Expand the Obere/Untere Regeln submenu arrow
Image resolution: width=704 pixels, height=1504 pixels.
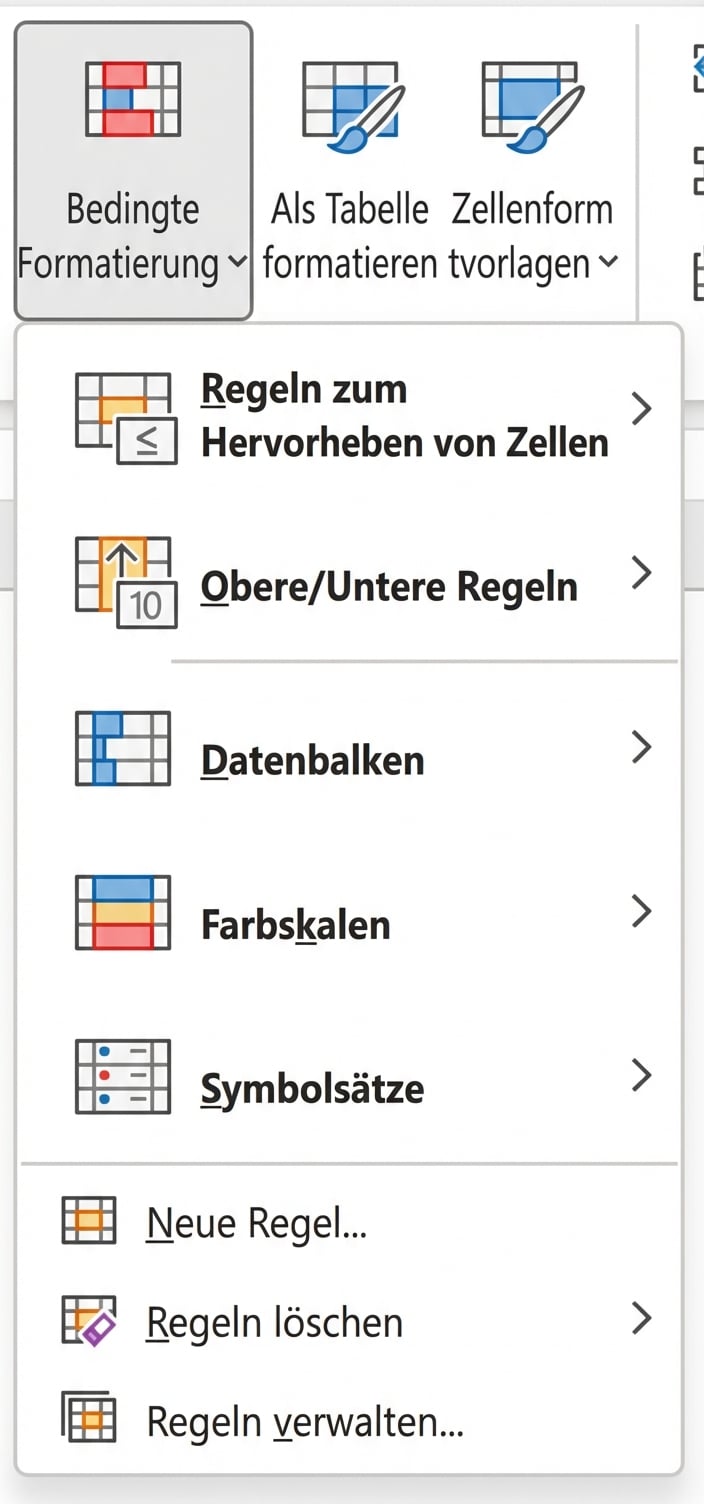[x=642, y=573]
